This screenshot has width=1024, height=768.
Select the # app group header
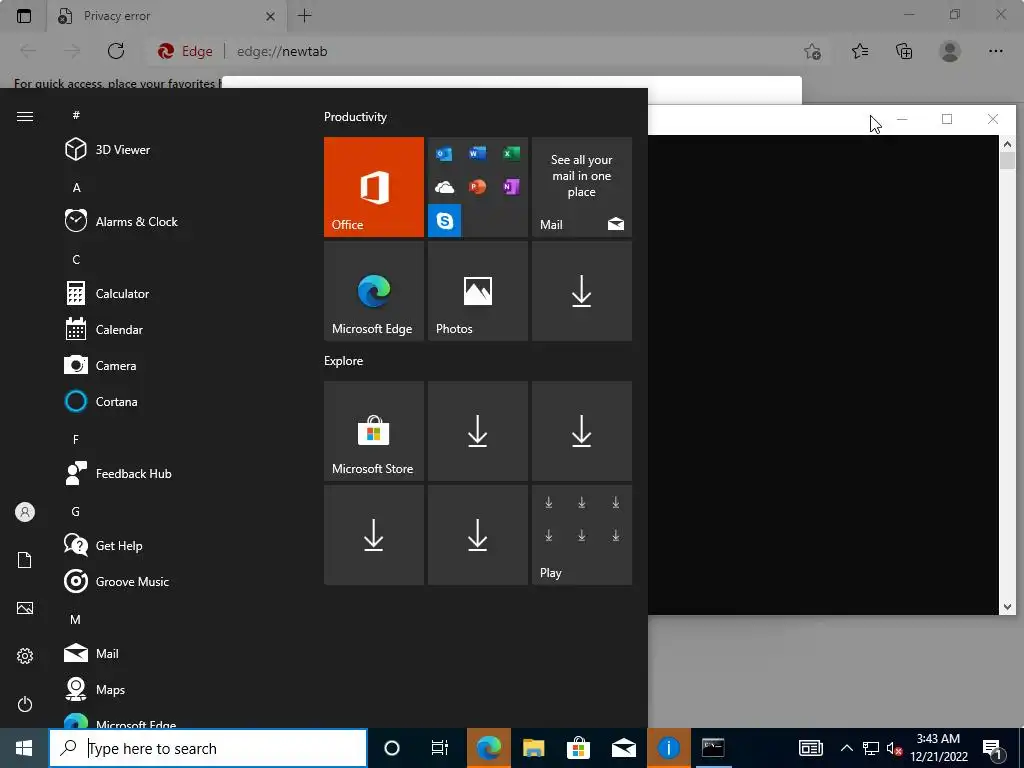point(76,115)
